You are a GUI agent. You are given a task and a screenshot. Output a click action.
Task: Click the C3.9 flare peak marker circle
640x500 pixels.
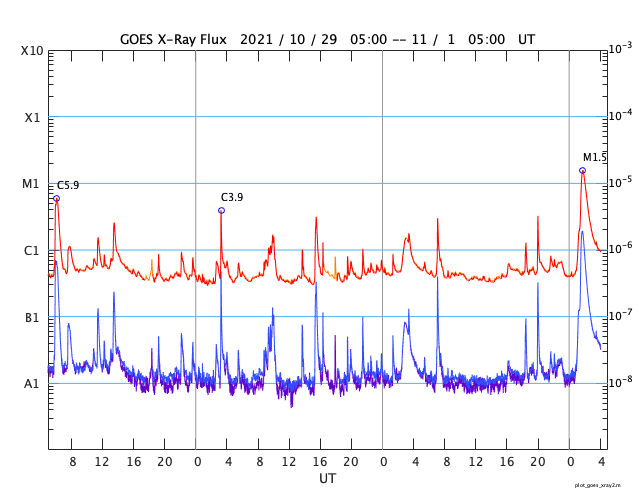pos(221,211)
